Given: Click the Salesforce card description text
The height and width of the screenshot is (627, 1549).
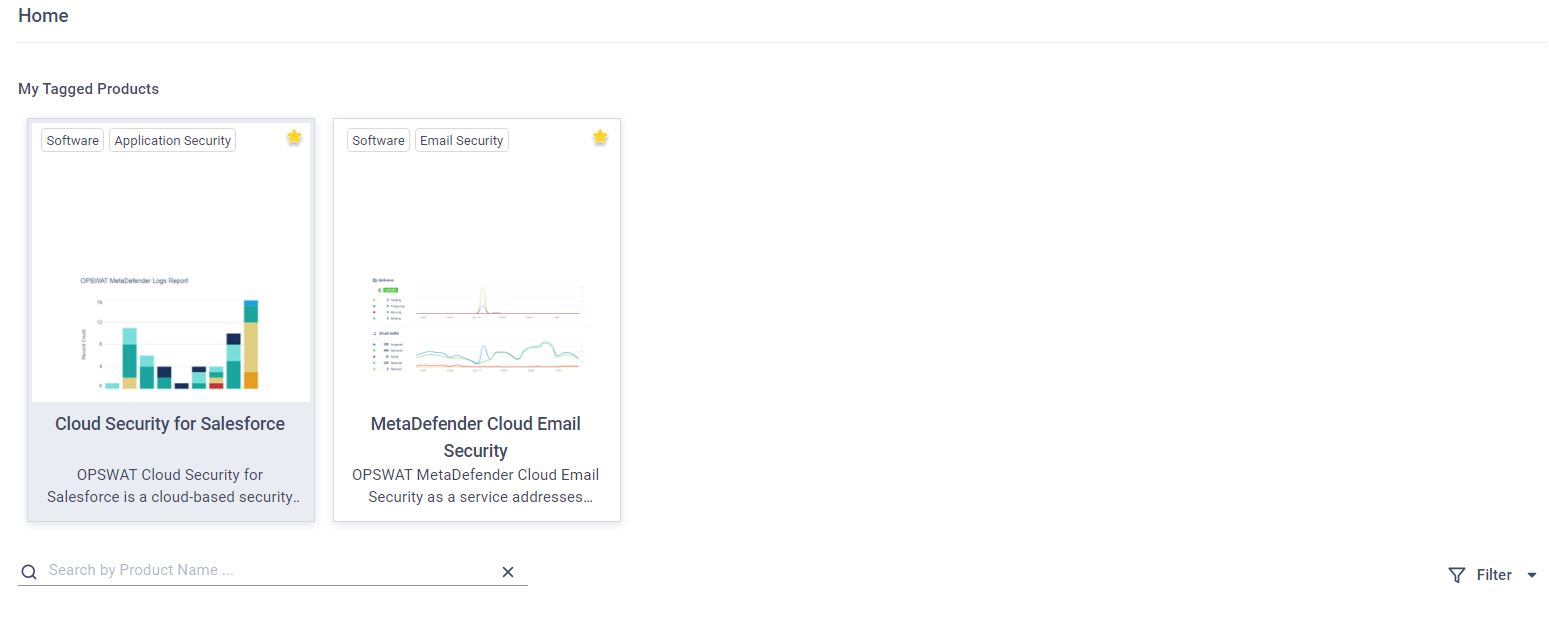Looking at the screenshot, I should pos(171,486).
